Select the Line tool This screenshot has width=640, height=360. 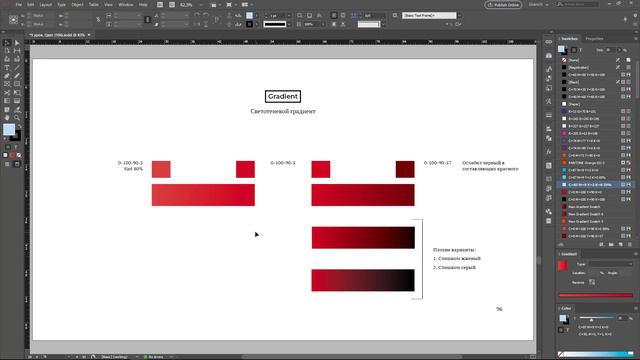click(x=17, y=68)
